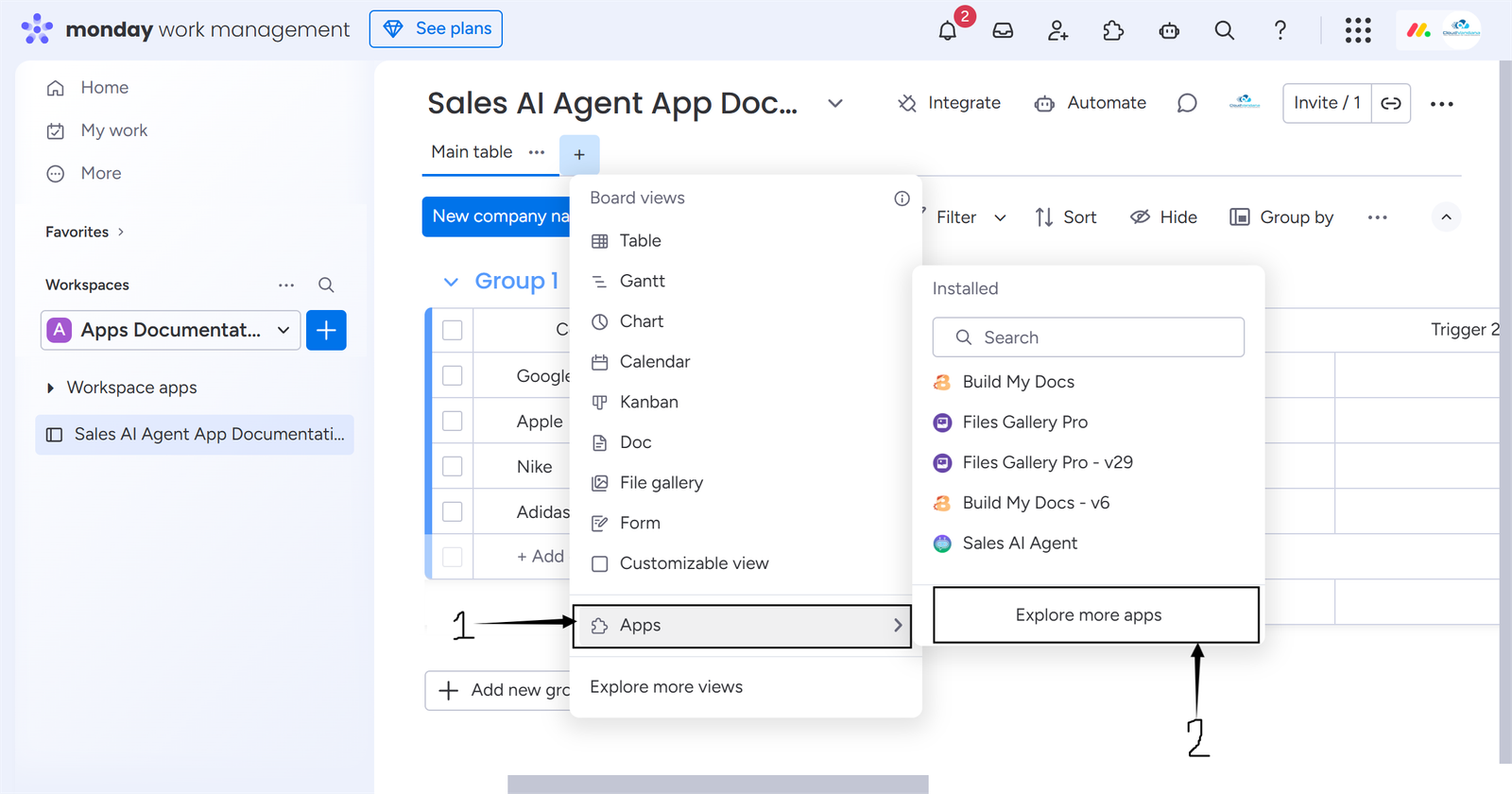Open the board discussion chat bubble icon

tap(1187, 103)
